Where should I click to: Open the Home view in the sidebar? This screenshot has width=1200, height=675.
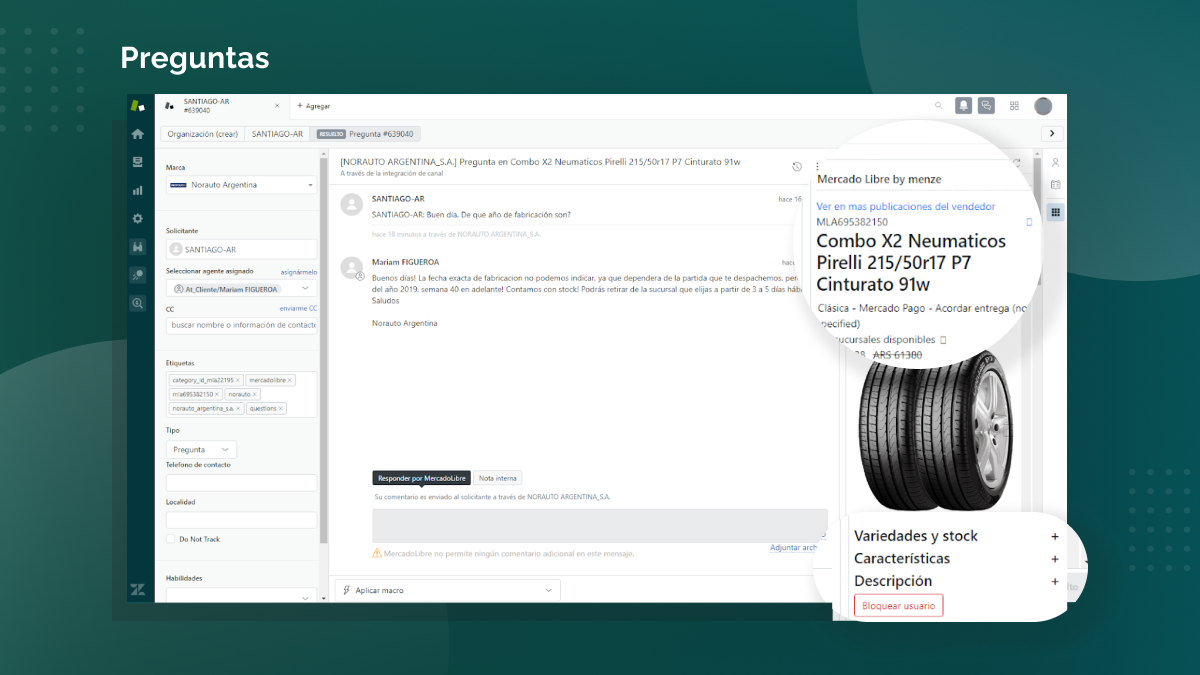coord(138,134)
